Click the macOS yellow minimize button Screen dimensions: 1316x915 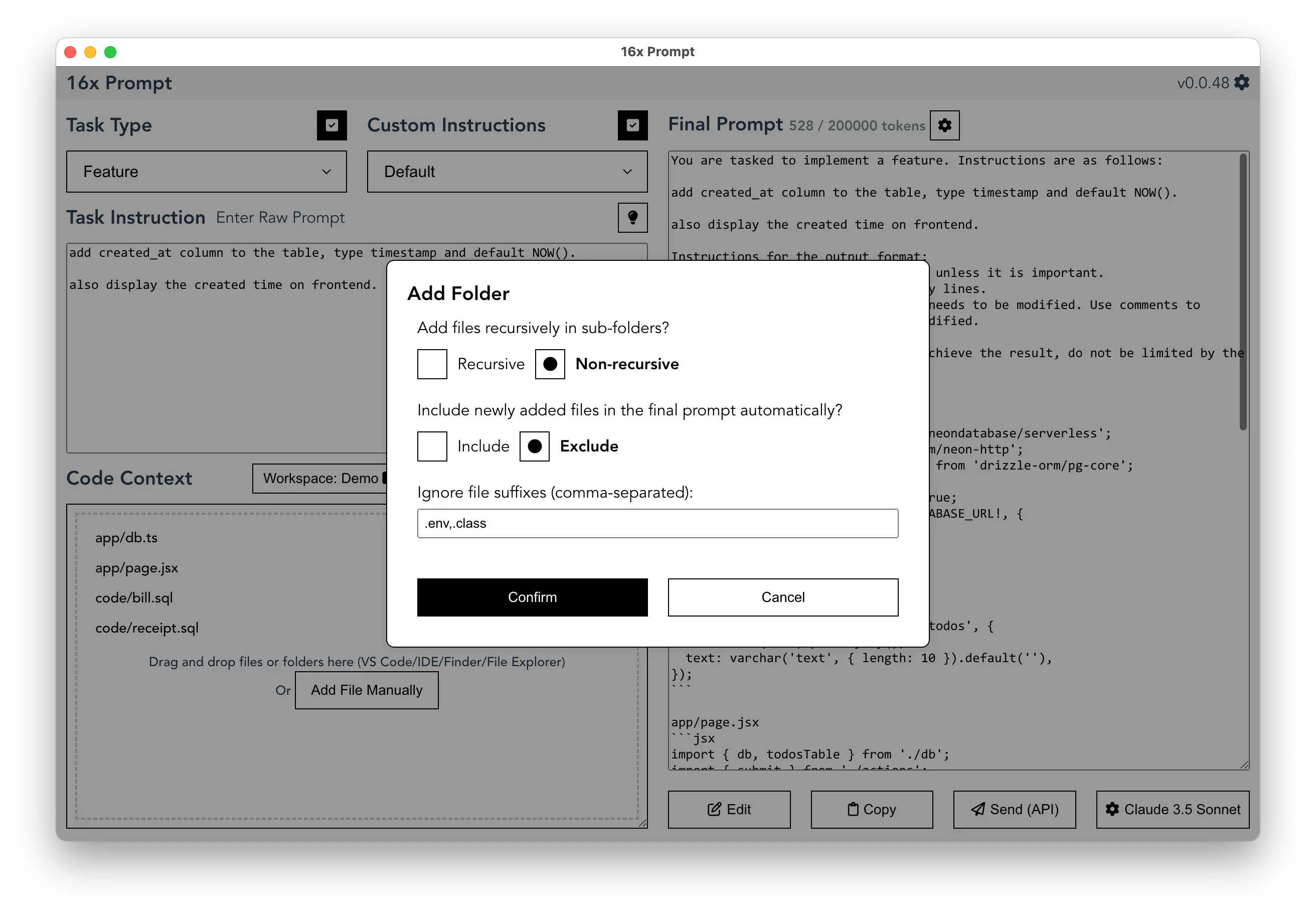pyautogui.click(x=90, y=52)
